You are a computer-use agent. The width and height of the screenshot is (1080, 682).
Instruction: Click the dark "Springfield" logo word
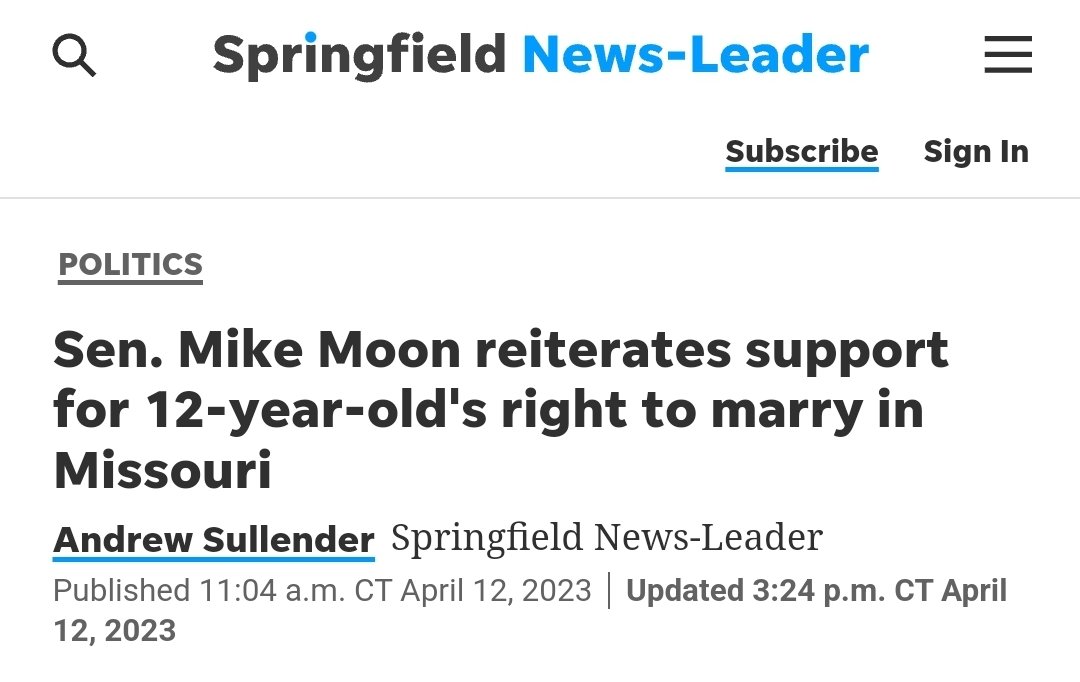click(360, 56)
